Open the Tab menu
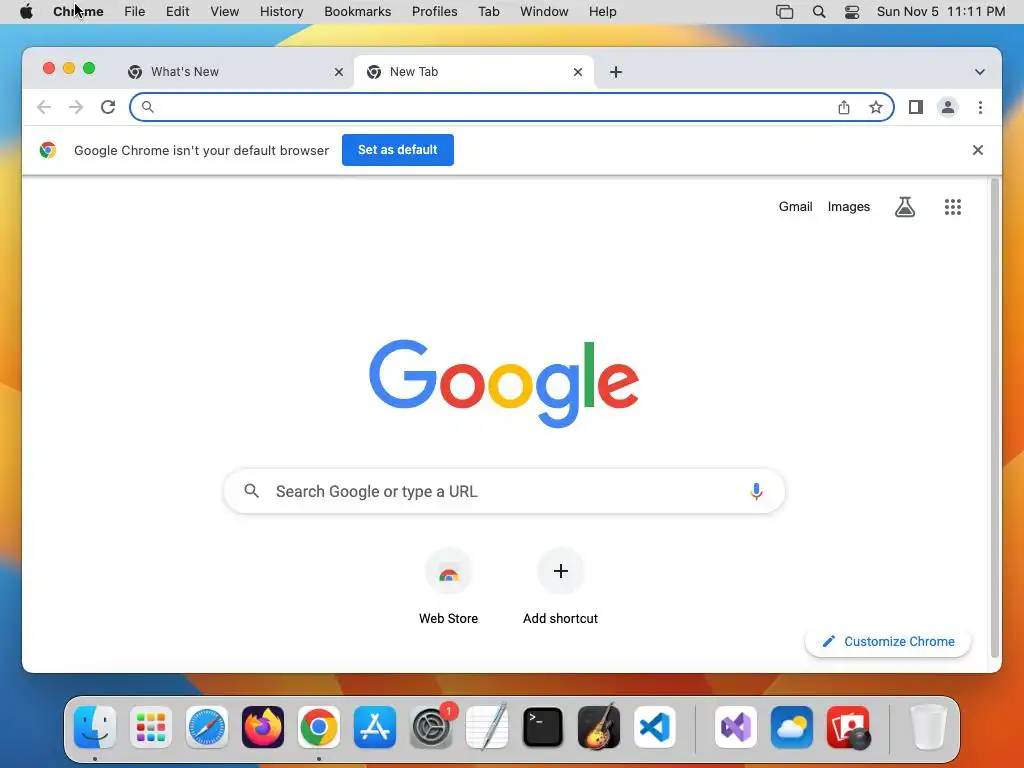Image resolution: width=1024 pixels, height=768 pixels. click(488, 12)
